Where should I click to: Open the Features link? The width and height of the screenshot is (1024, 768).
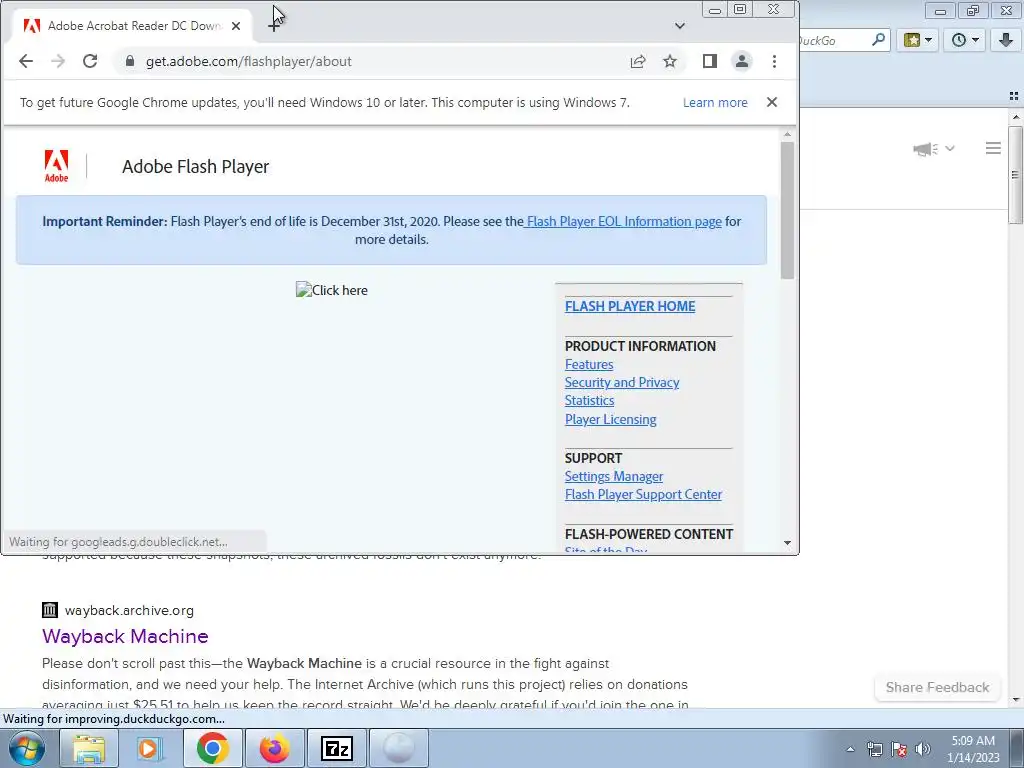(x=589, y=364)
